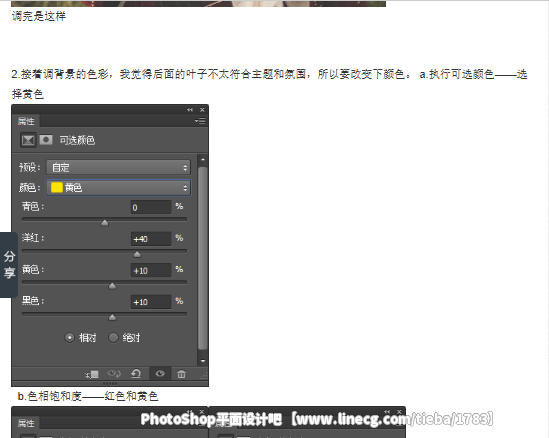Viewport: 549px width, 438px height.
Task: Click the 青色 value field showing 0
Action: click(151, 207)
